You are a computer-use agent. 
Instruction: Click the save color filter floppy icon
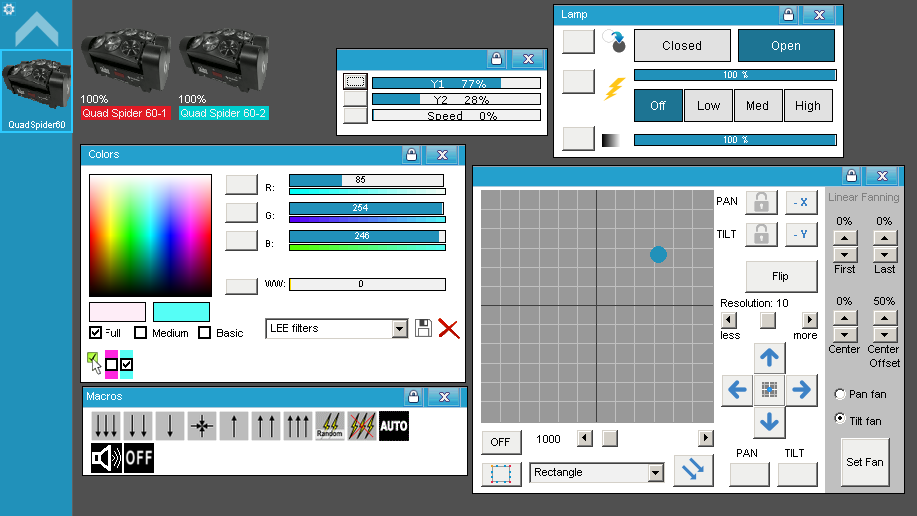[x=423, y=328]
